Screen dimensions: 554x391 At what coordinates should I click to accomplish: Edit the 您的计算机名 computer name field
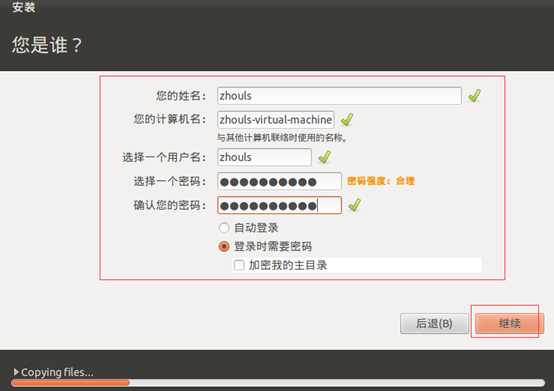(x=276, y=120)
